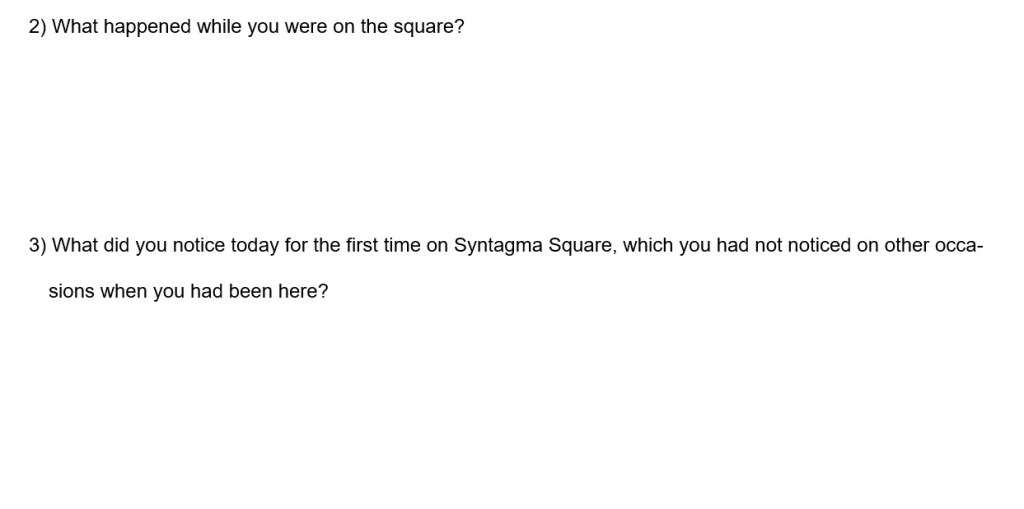
Task: Click the word "while" in question 2
Action: pyautogui.click(x=218, y=27)
